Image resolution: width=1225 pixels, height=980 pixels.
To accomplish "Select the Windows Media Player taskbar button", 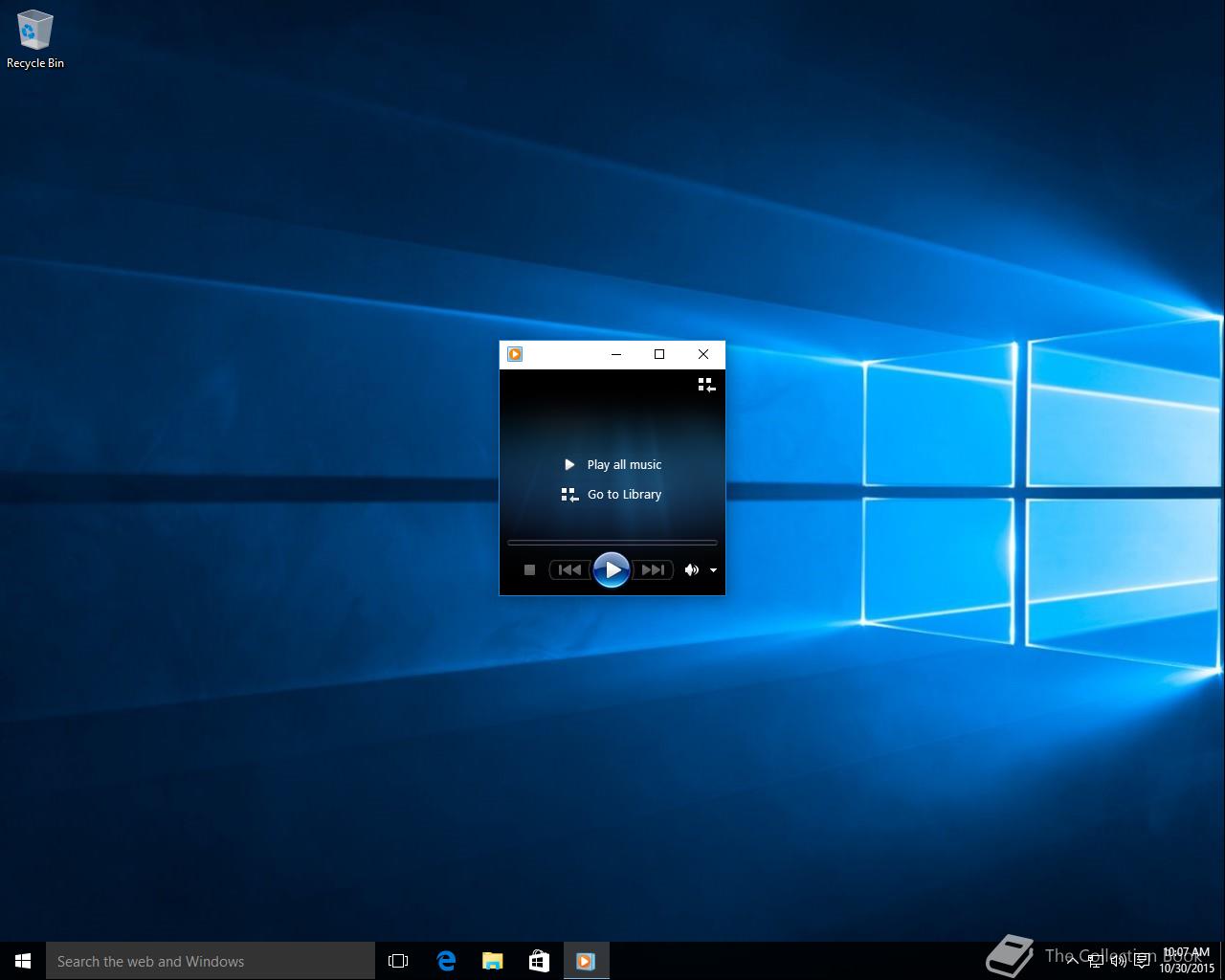I will [x=586, y=961].
